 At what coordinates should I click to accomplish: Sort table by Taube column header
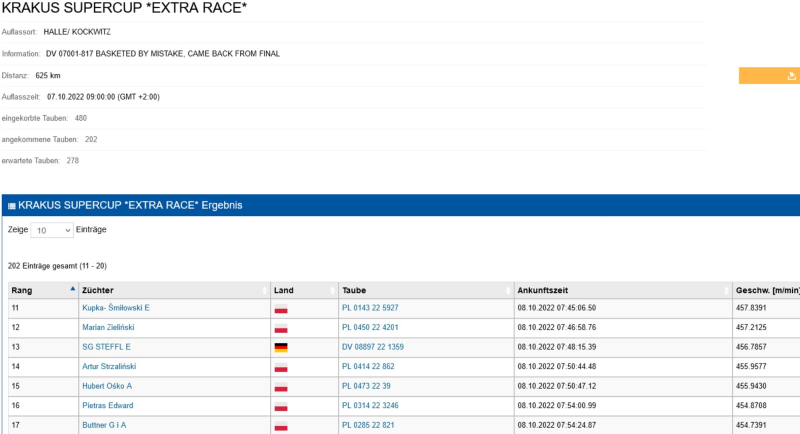[424, 289]
